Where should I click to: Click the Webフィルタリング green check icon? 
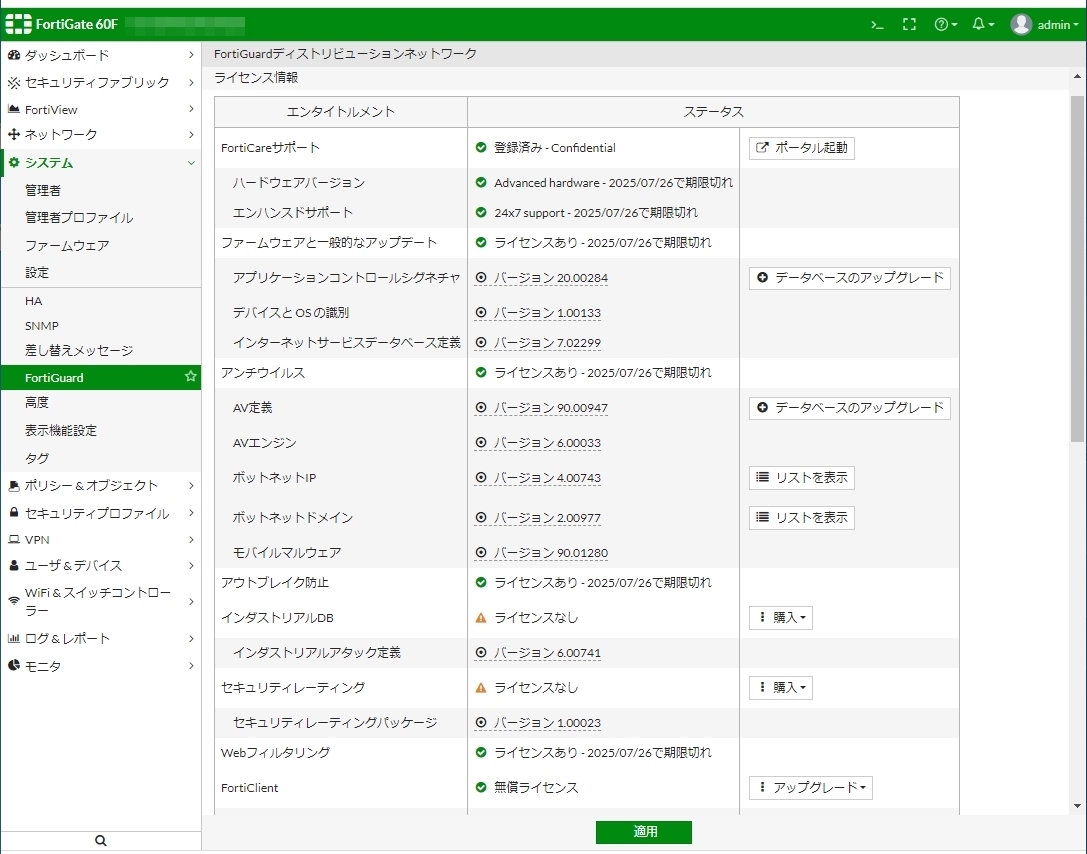481,752
